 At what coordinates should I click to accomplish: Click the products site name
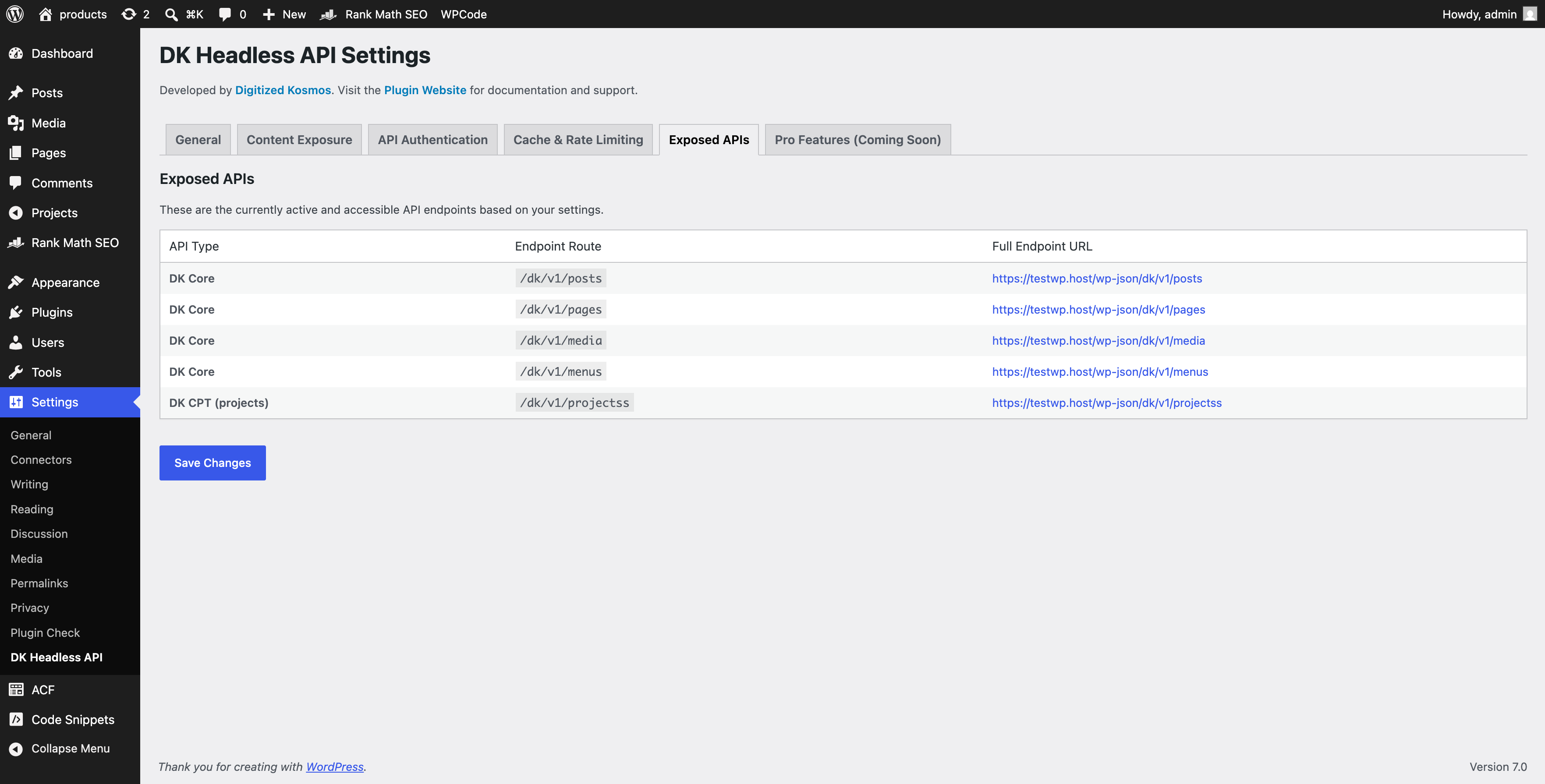pyautogui.click(x=83, y=14)
